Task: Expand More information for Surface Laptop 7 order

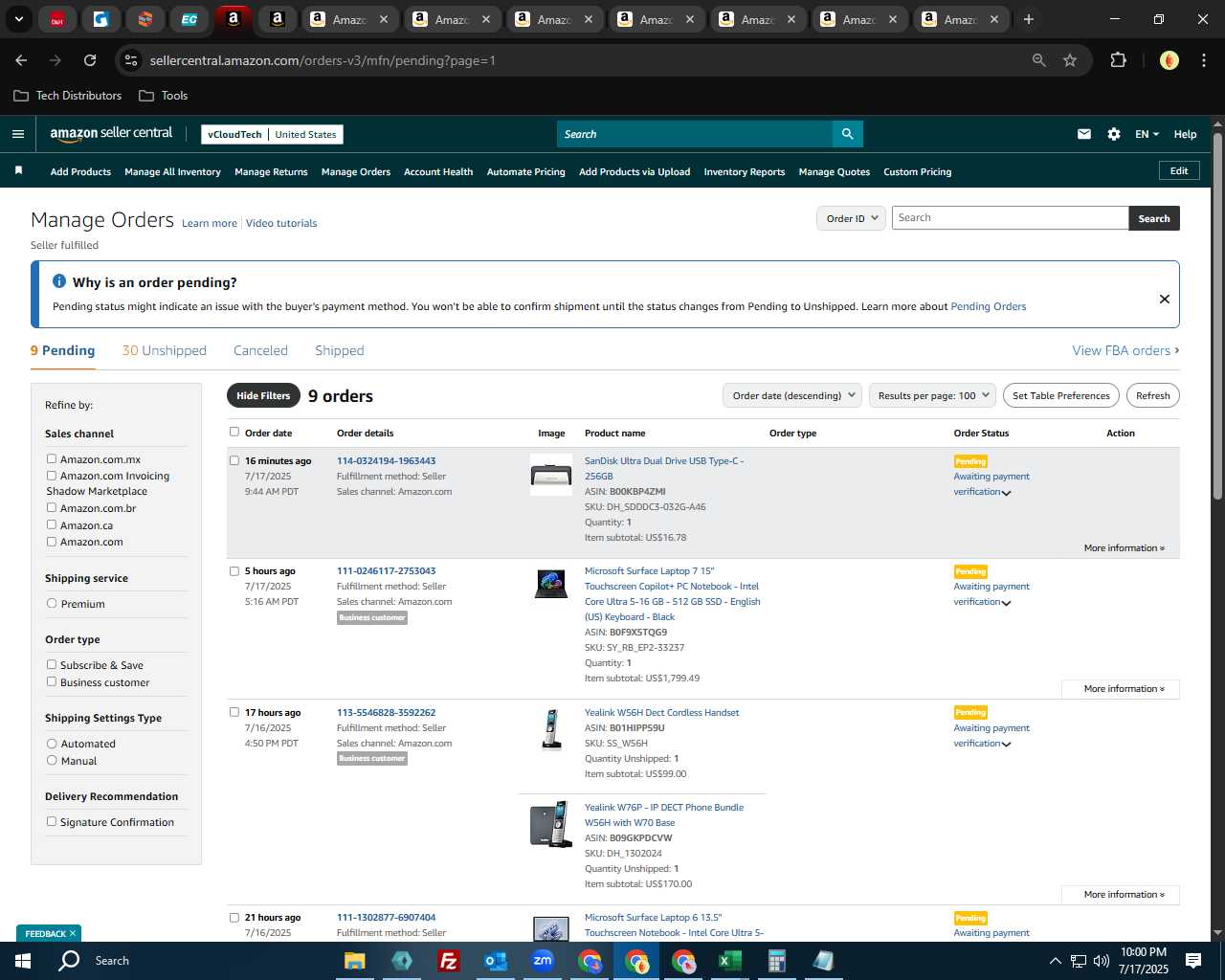Action: click(x=1124, y=689)
